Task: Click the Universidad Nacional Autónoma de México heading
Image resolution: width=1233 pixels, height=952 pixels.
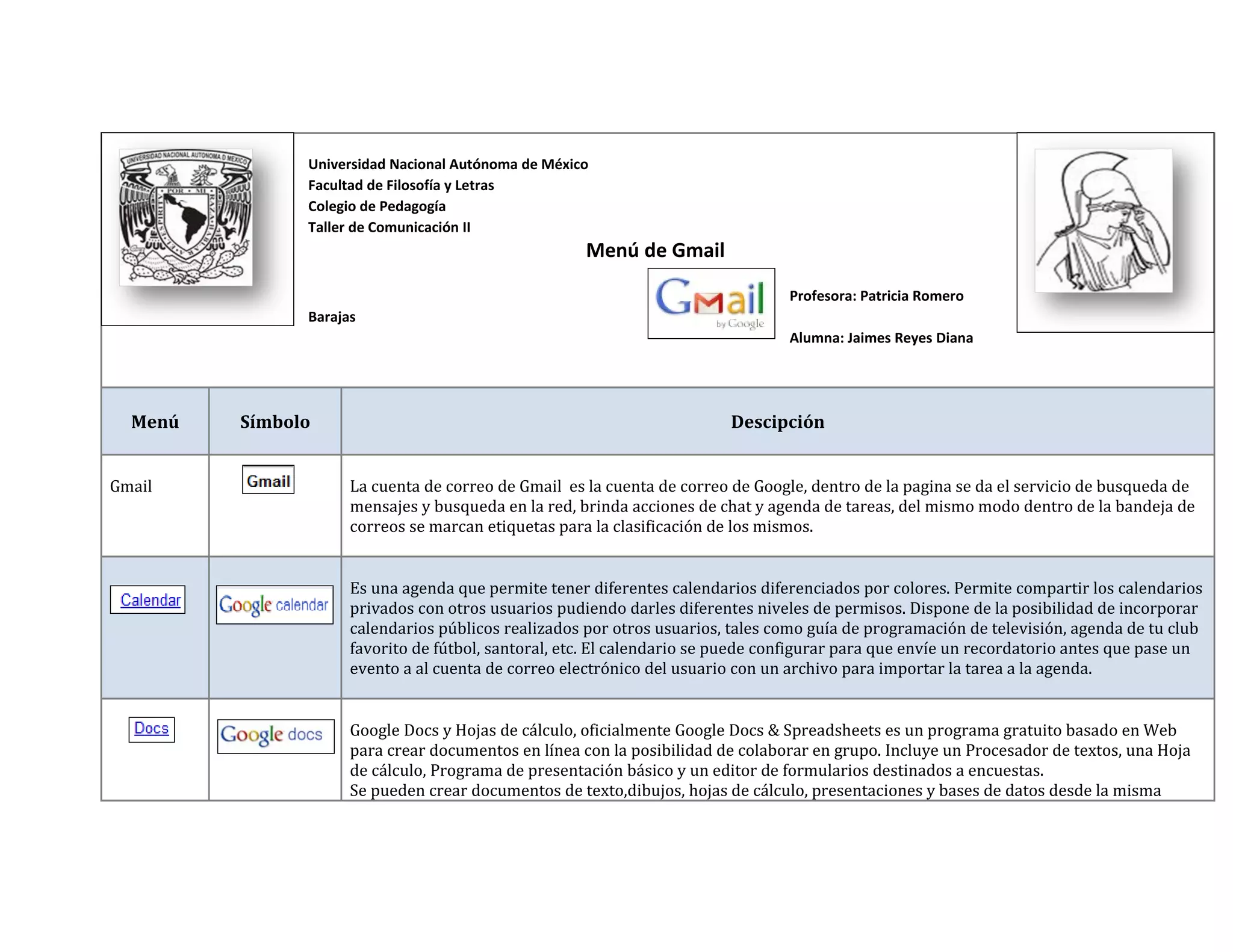Action: pos(447,164)
